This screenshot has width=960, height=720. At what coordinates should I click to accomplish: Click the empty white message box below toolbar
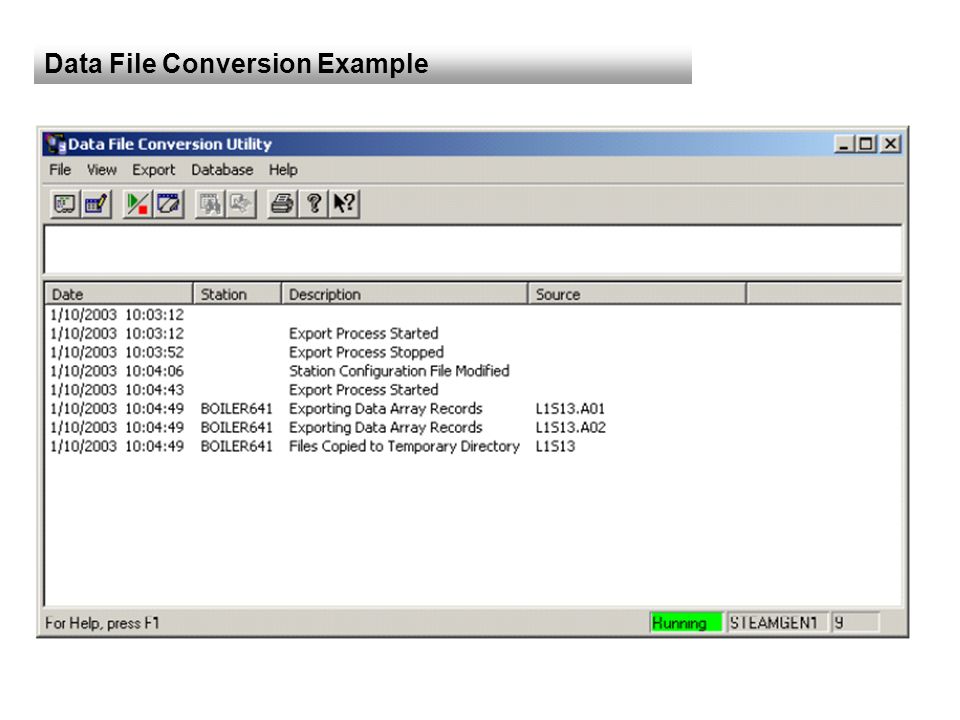tap(473, 250)
